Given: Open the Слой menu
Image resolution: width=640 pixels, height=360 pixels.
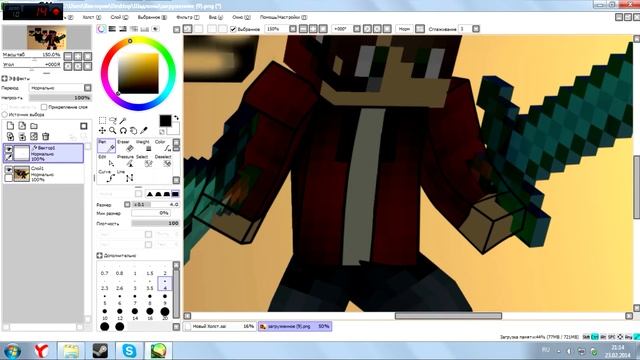Looking at the screenshot, I should coord(119,17).
